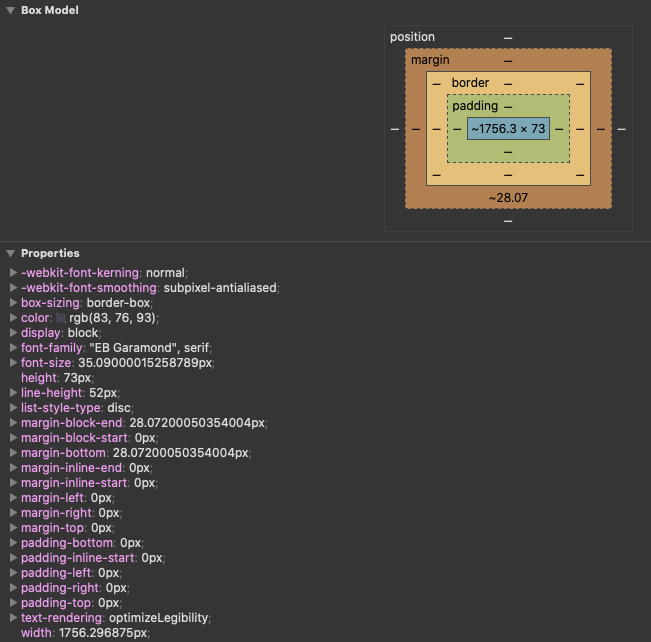Image resolution: width=651 pixels, height=642 pixels.
Task: Expand font-family property
Action: point(13,348)
